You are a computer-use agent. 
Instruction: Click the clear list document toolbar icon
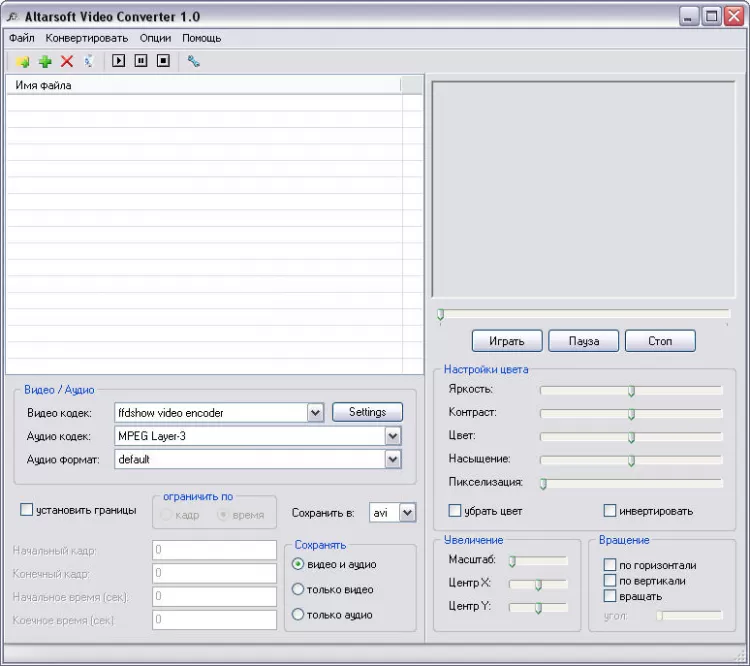(89, 61)
